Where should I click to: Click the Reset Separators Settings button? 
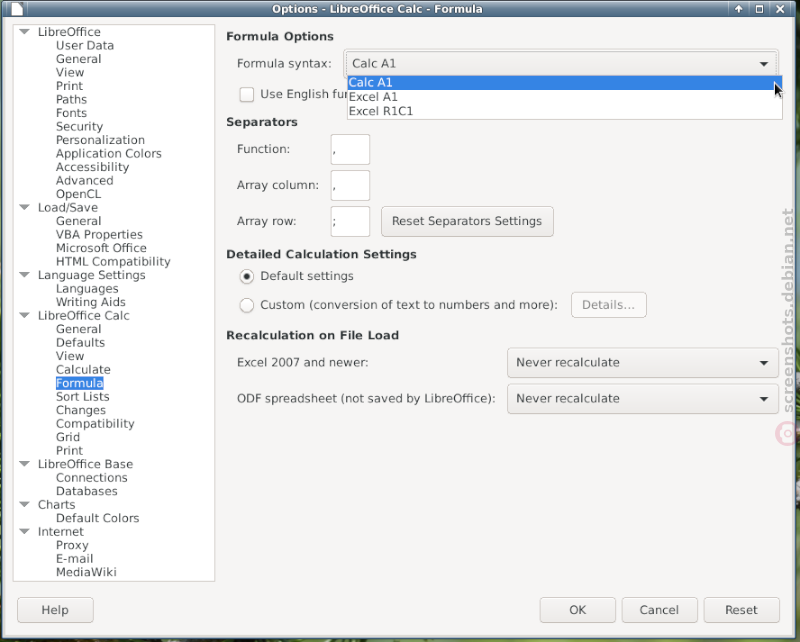click(467, 221)
